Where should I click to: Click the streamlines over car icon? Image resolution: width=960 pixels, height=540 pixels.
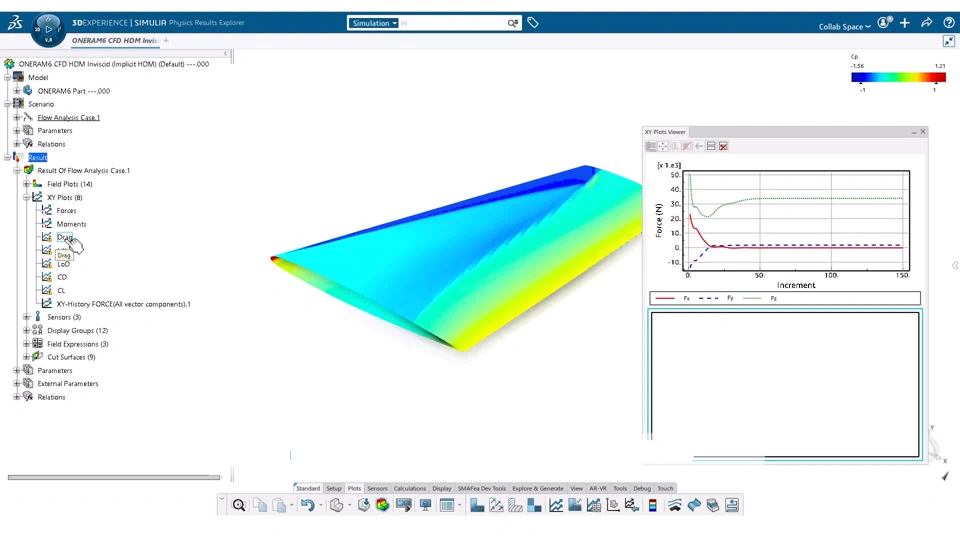tap(674, 505)
